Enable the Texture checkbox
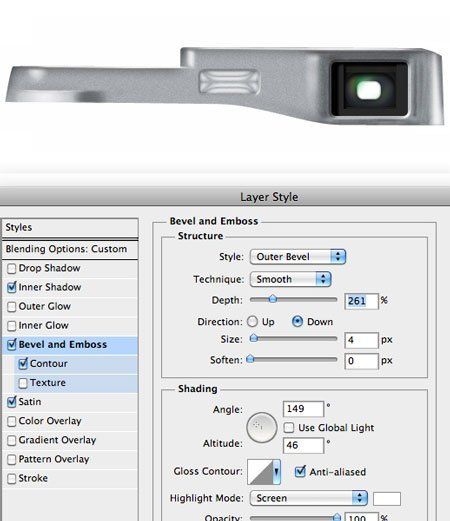Viewport: 450px width, 521px height. pyautogui.click(x=23, y=383)
